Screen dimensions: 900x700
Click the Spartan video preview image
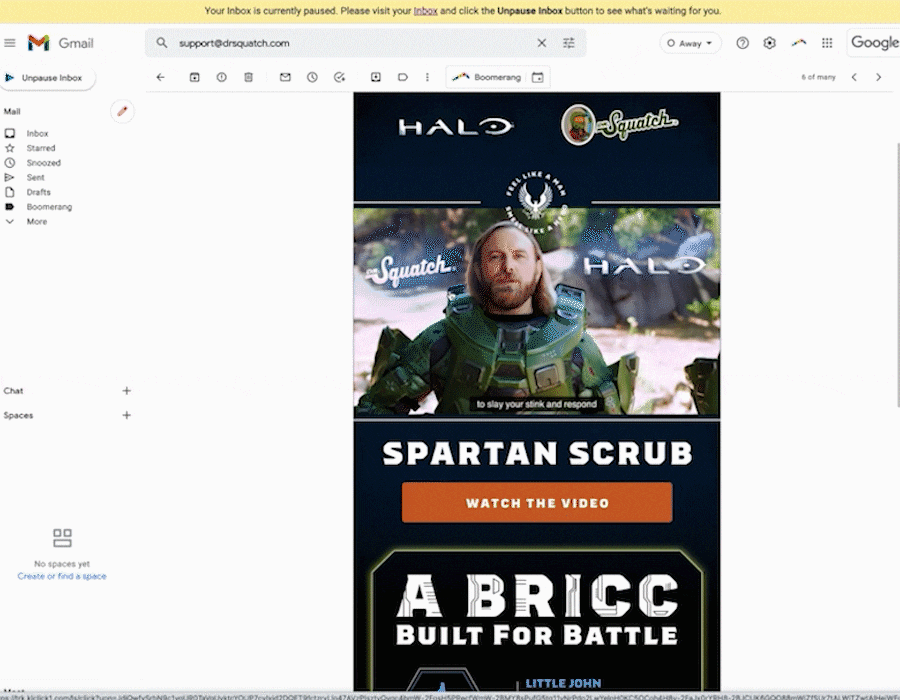pyautogui.click(x=537, y=311)
